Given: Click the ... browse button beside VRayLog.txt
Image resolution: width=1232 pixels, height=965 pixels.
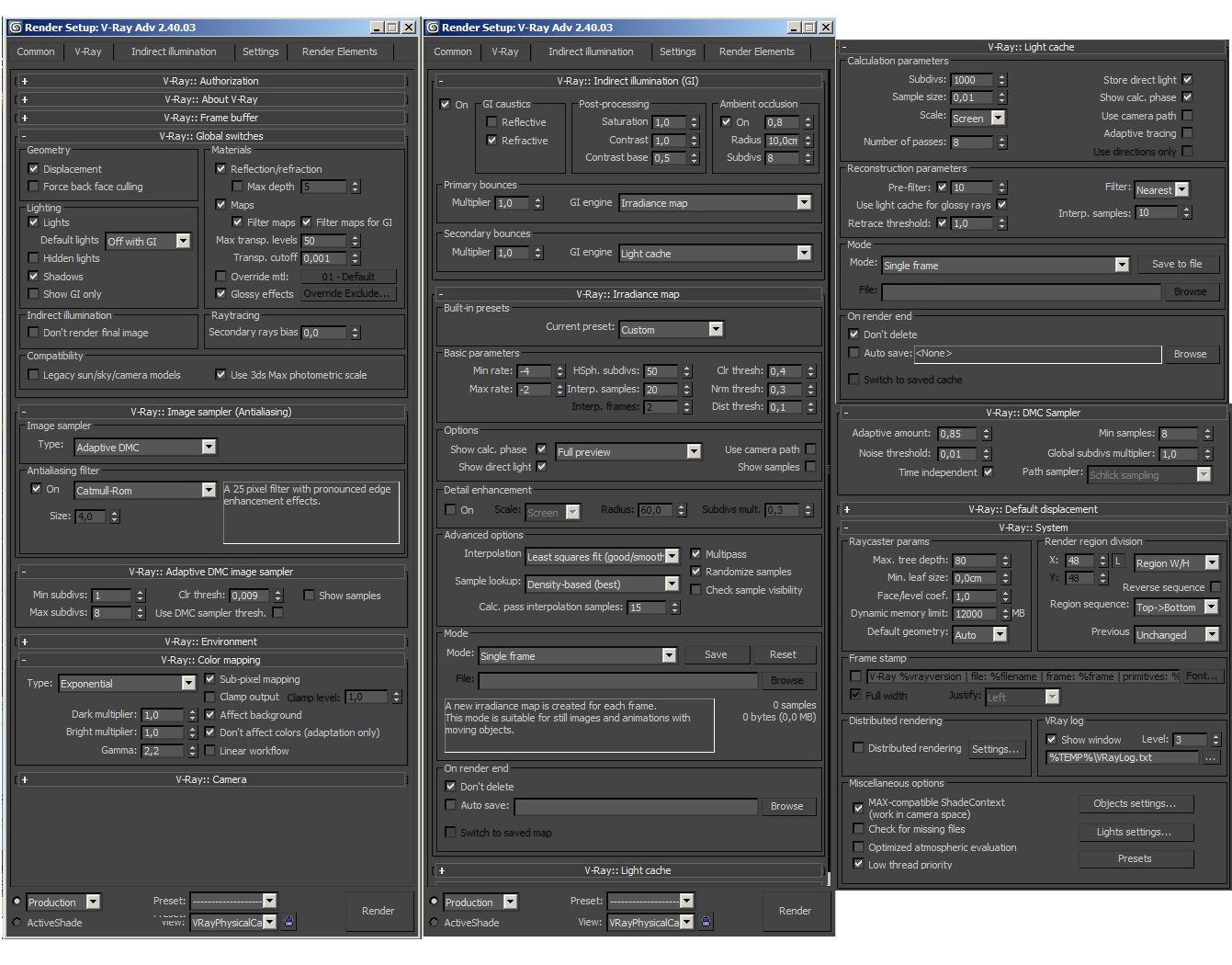Looking at the screenshot, I should (1211, 757).
